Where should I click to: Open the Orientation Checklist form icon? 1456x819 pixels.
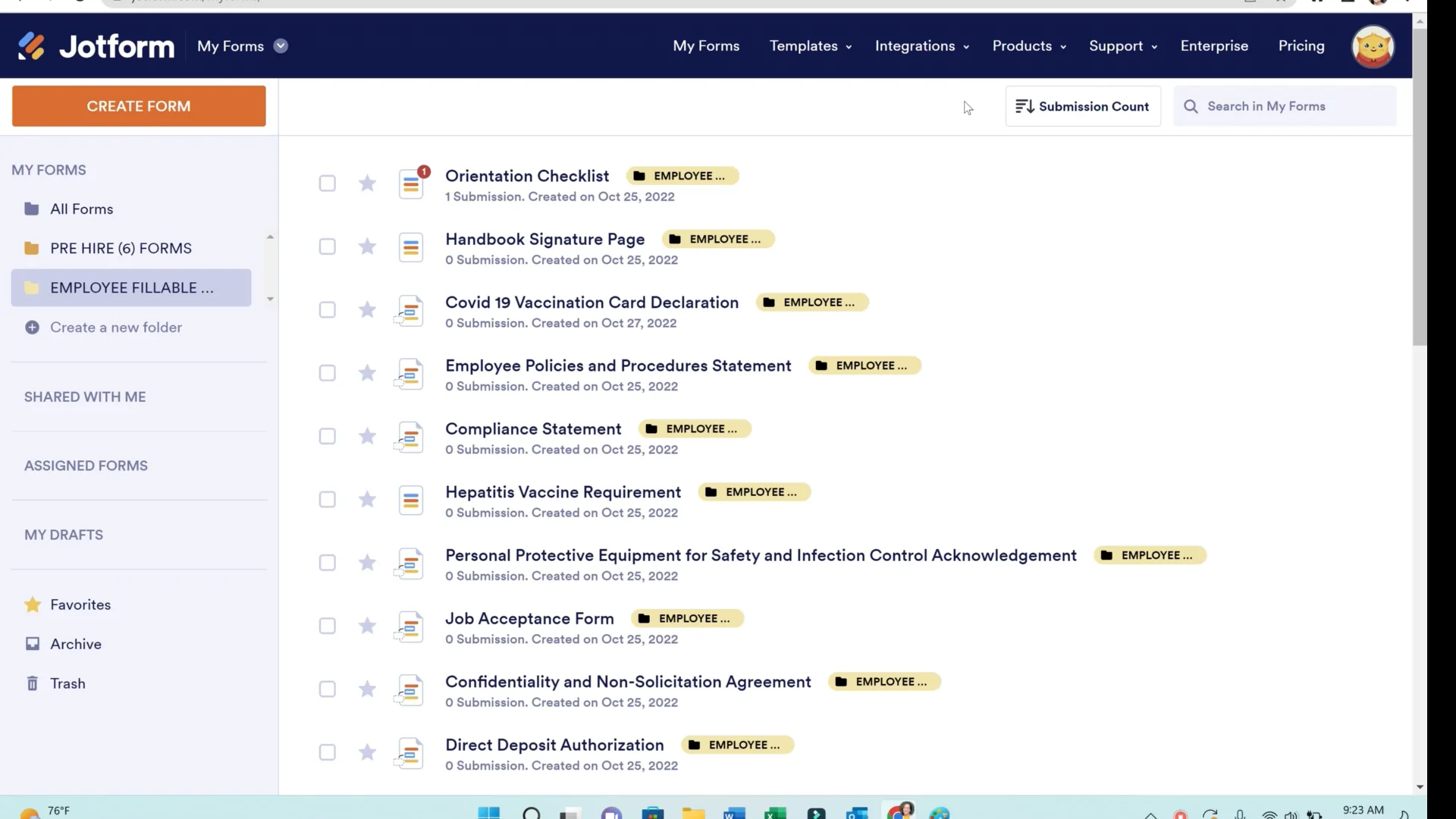pos(413,183)
